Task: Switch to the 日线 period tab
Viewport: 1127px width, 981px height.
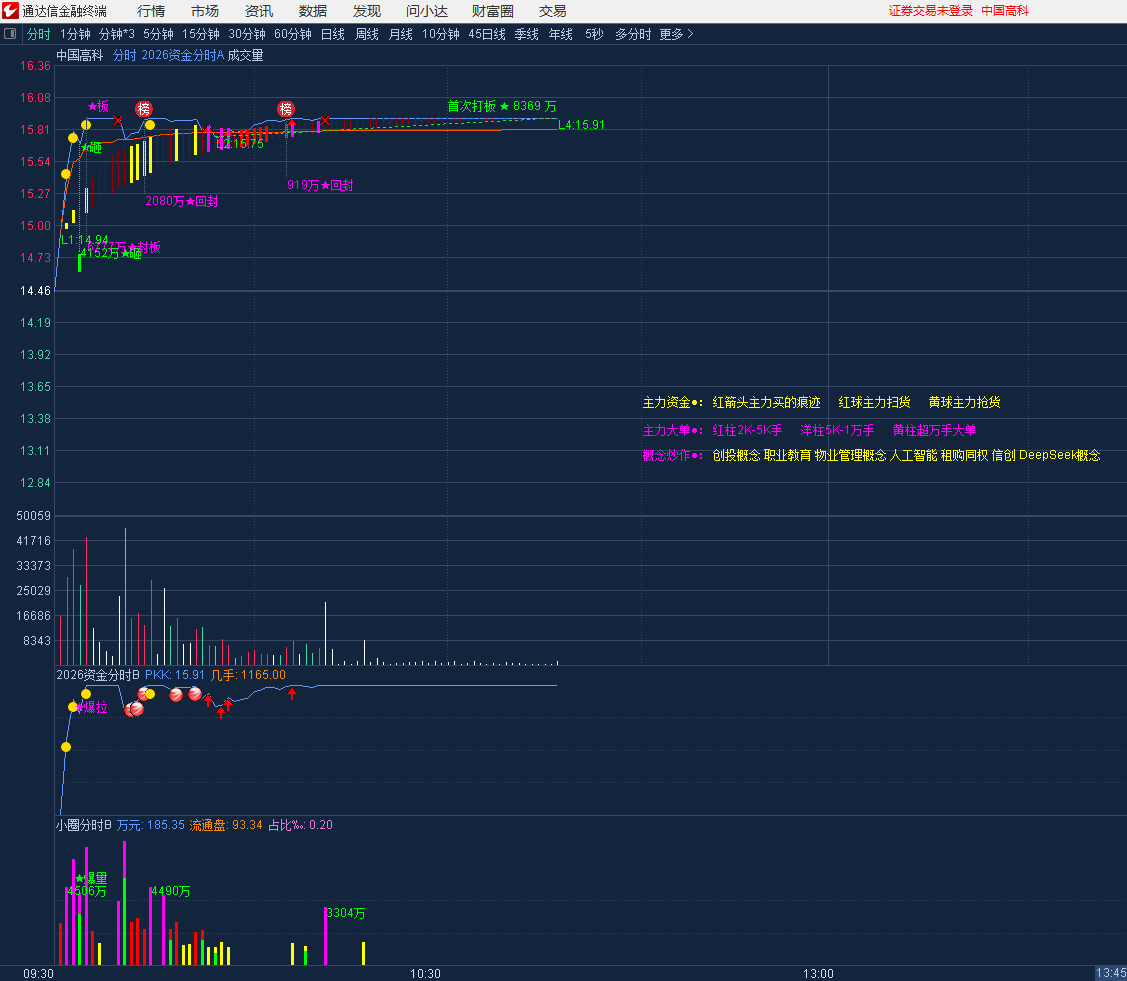Action: coord(332,34)
